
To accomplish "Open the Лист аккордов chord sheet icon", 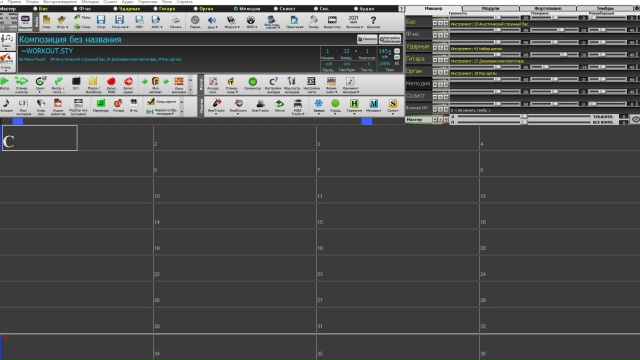I will tap(23, 106).
